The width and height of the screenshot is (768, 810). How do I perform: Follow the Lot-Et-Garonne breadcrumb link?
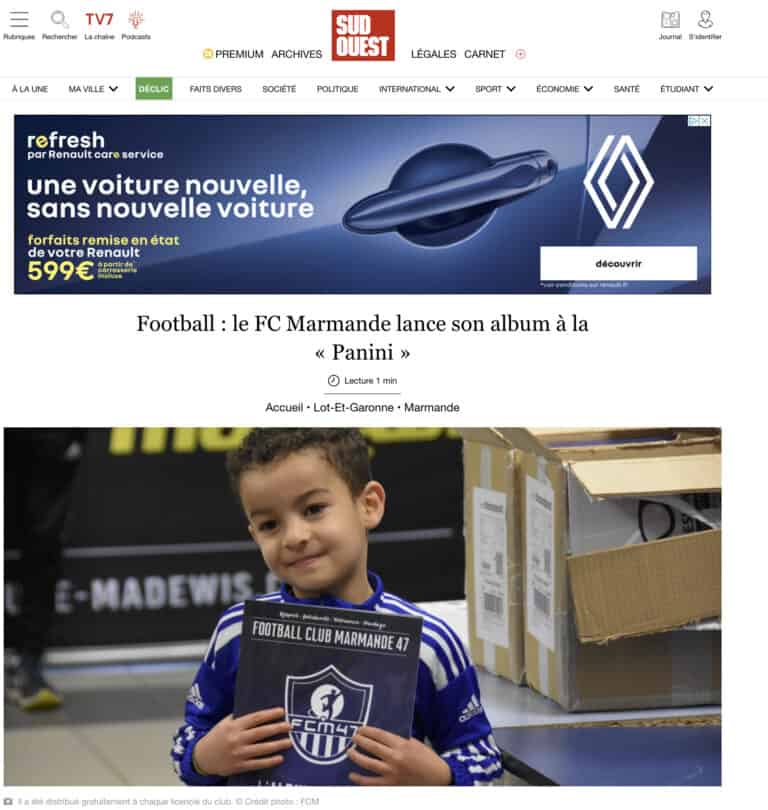(x=354, y=408)
